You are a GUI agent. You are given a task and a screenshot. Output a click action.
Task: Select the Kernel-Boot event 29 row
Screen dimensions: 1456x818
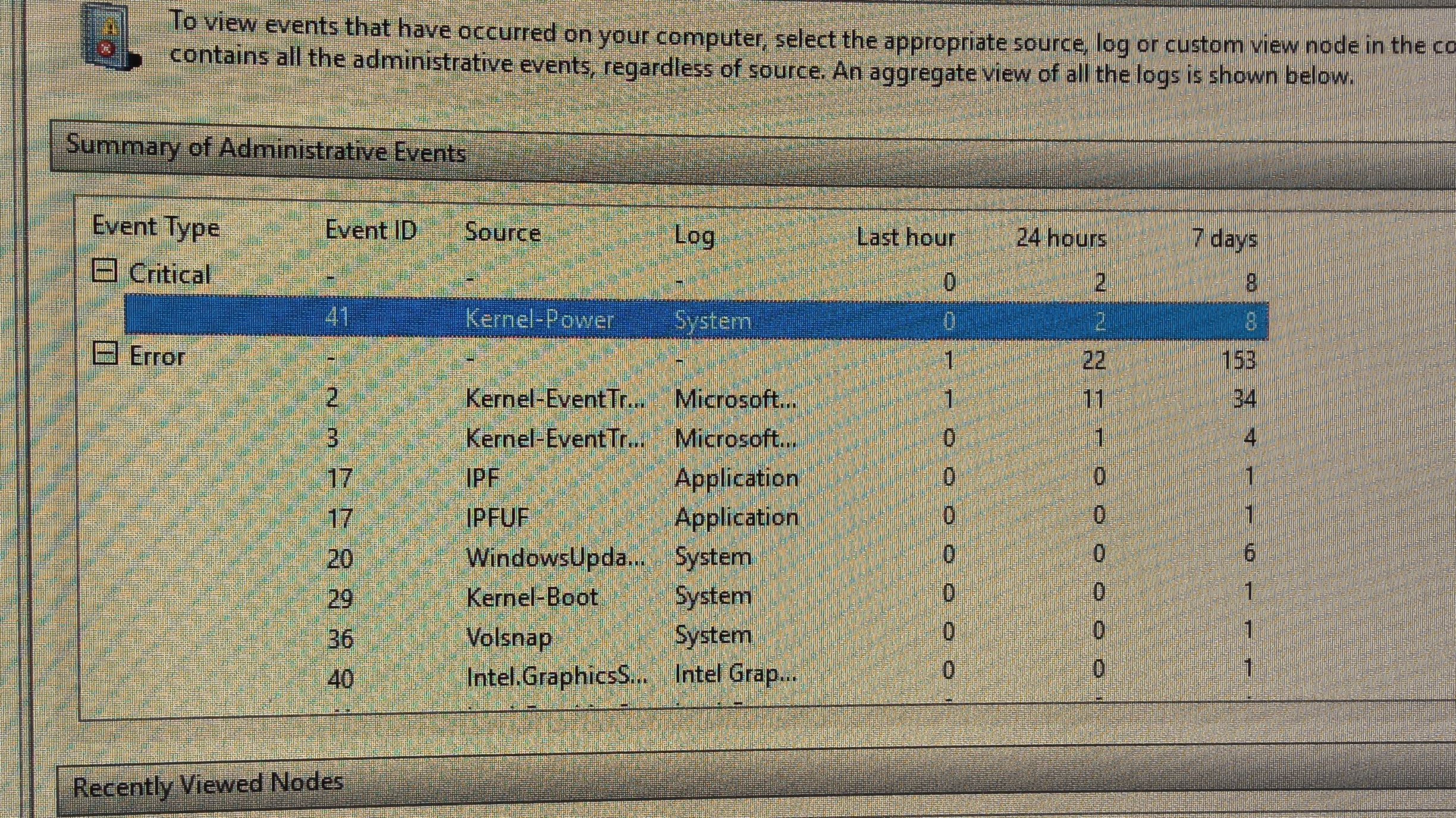pyautogui.click(x=532, y=597)
